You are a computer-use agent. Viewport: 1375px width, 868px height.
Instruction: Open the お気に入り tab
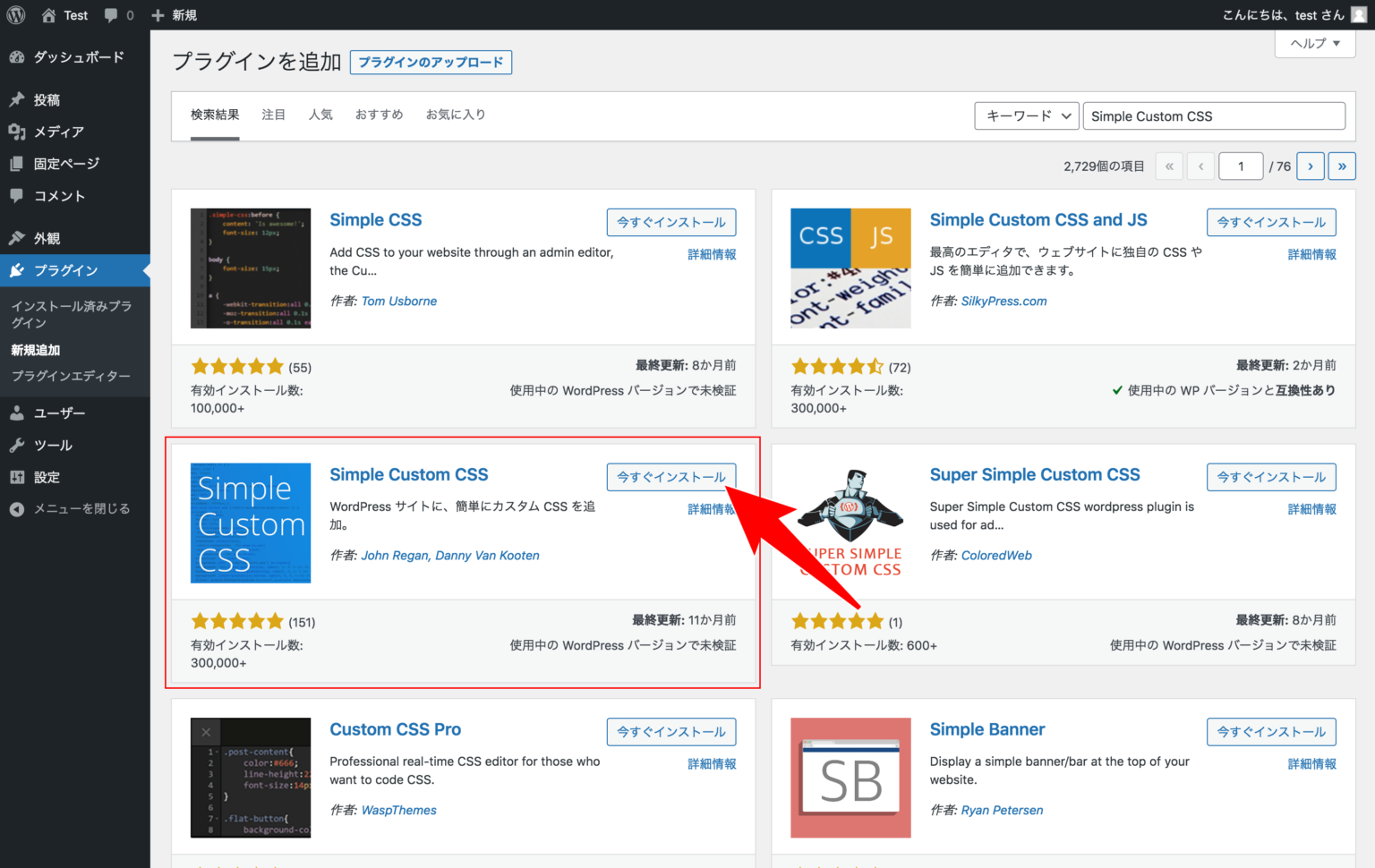click(457, 115)
